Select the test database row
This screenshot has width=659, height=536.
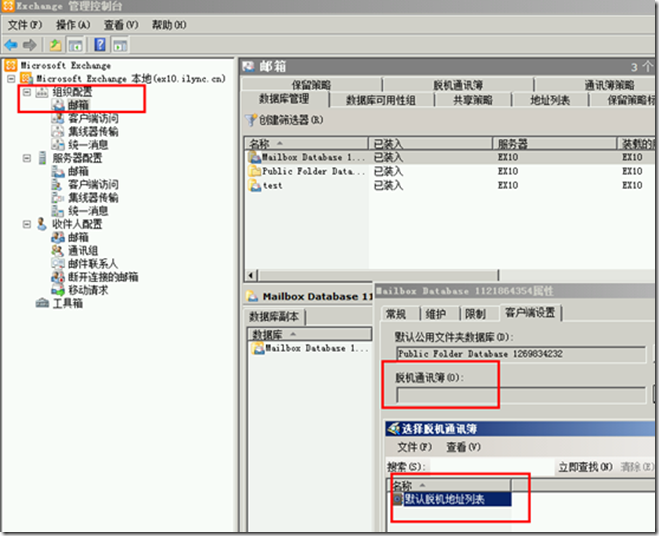451,185
